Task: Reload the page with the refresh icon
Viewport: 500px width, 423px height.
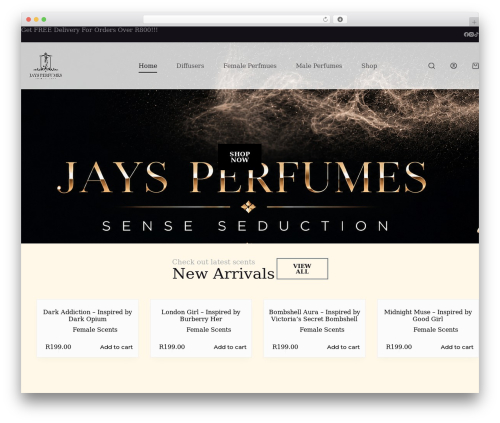Action: (x=325, y=19)
